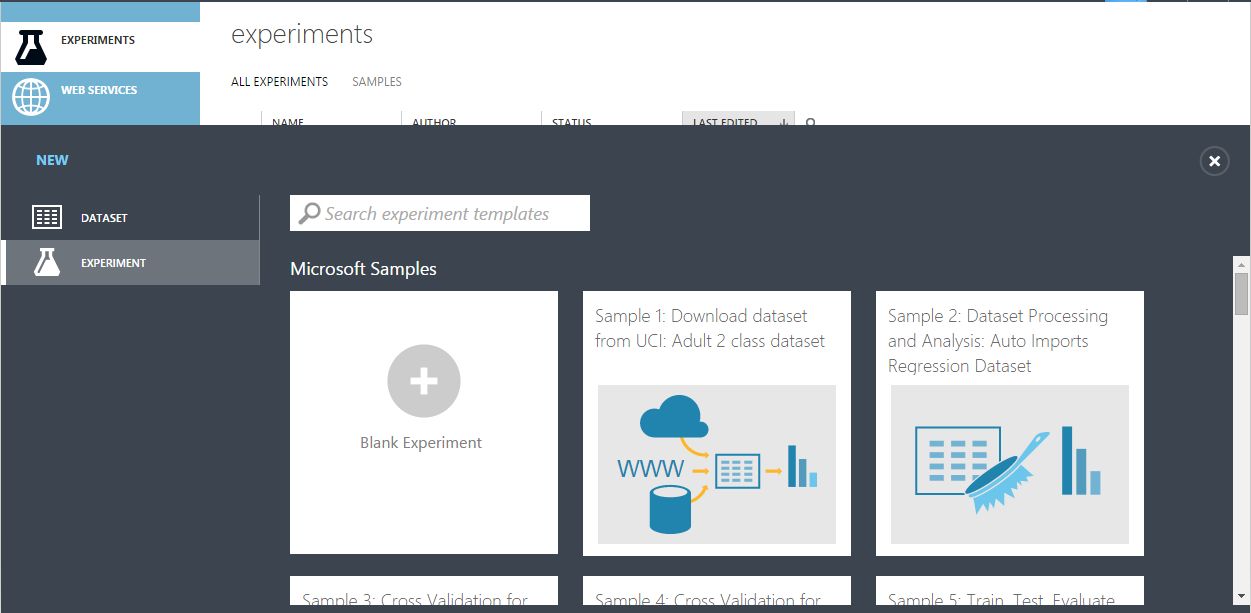The width and height of the screenshot is (1251, 613).
Task: Switch to All Experiments tab
Action: pyautogui.click(x=279, y=82)
